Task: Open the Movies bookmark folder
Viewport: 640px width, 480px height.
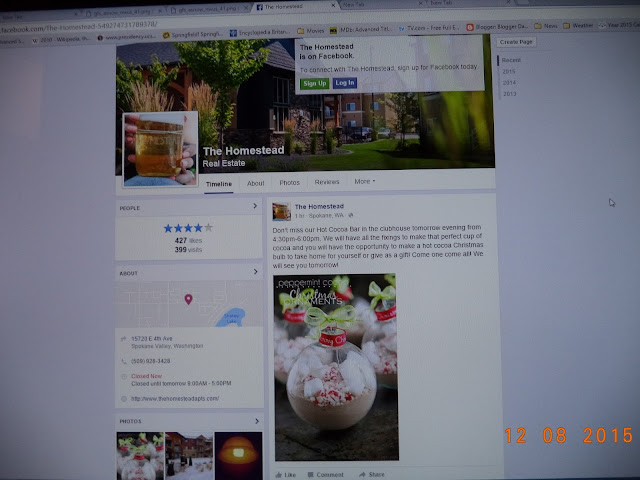Action: coord(311,31)
